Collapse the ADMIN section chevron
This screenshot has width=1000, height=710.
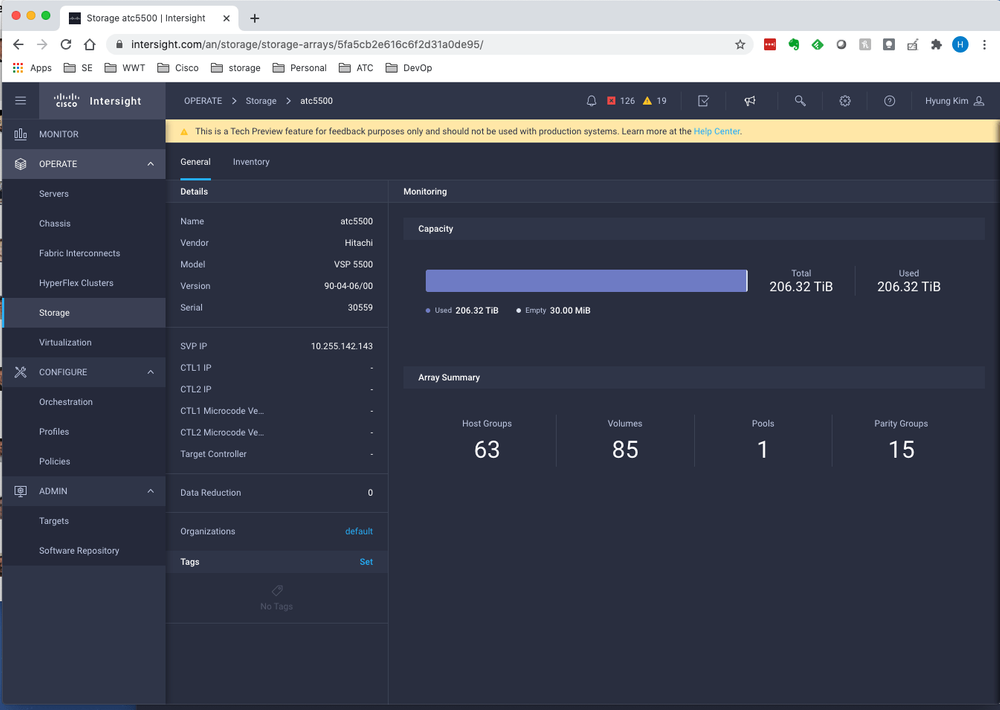[150, 491]
